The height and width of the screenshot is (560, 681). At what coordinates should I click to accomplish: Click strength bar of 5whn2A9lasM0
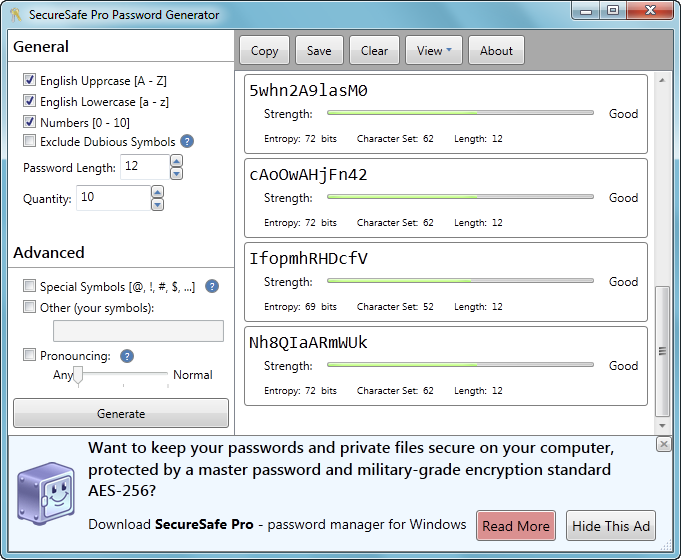(x=460, y=113)
